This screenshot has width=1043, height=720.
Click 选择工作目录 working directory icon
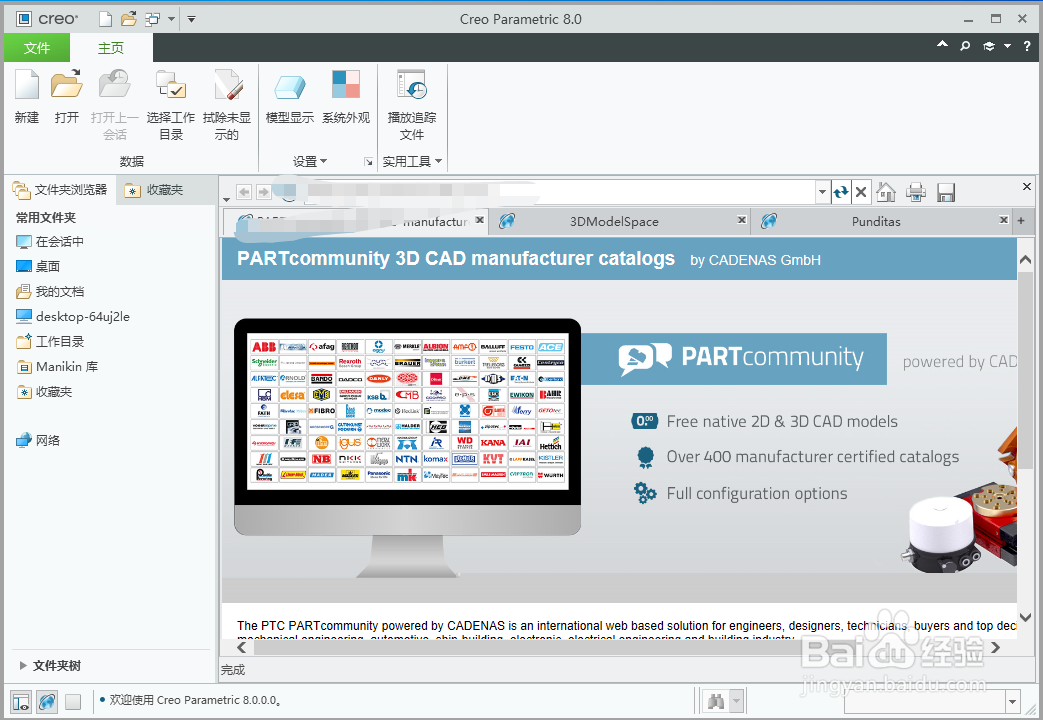click(x=171, y=85)
